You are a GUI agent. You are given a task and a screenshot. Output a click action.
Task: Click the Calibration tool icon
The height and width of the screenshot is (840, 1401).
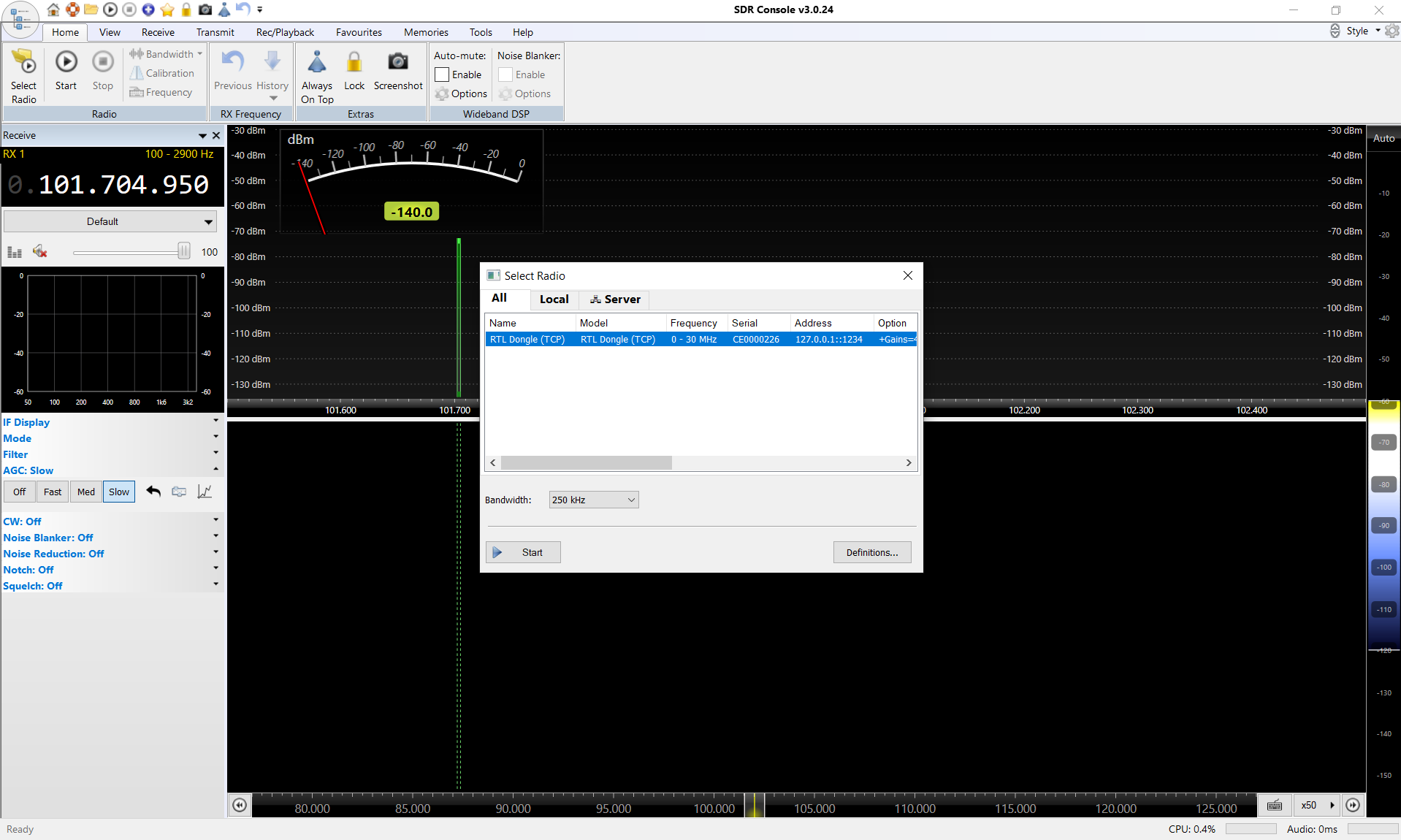pos(137,73)
